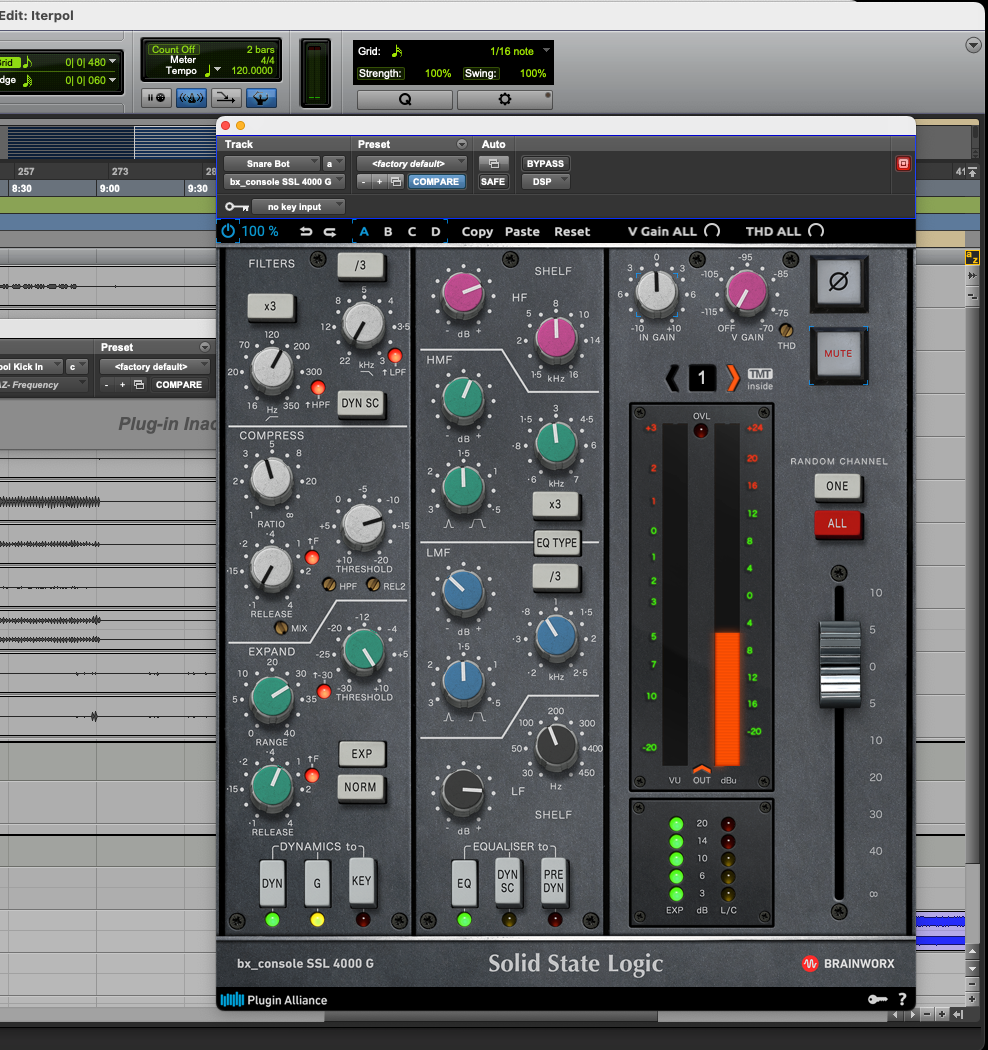Open the factory default preset dropdown in plugin
The height and width of the screenshot is (1050, 988).
pyautogui.click(x=411, y=163)
